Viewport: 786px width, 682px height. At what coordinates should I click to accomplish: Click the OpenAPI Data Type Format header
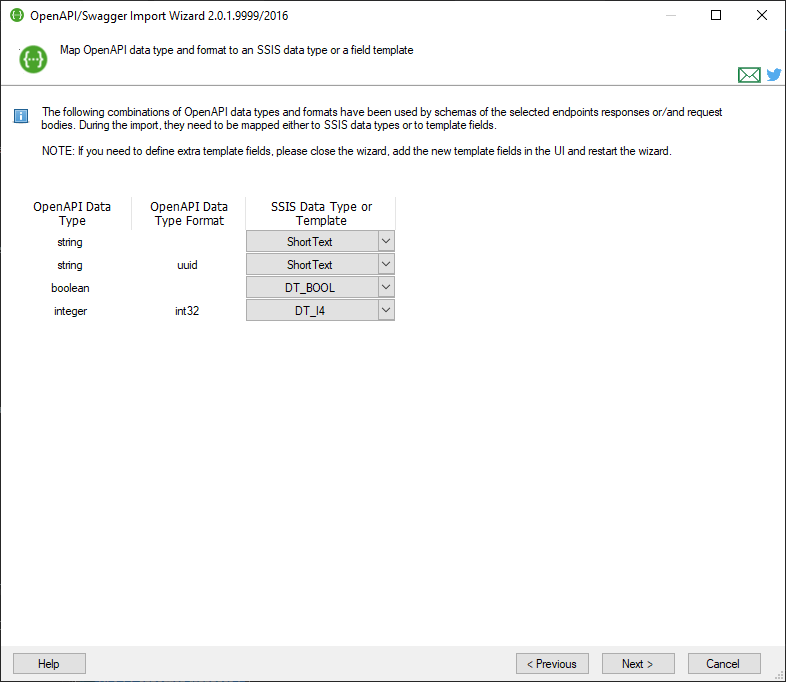point(189,213)
